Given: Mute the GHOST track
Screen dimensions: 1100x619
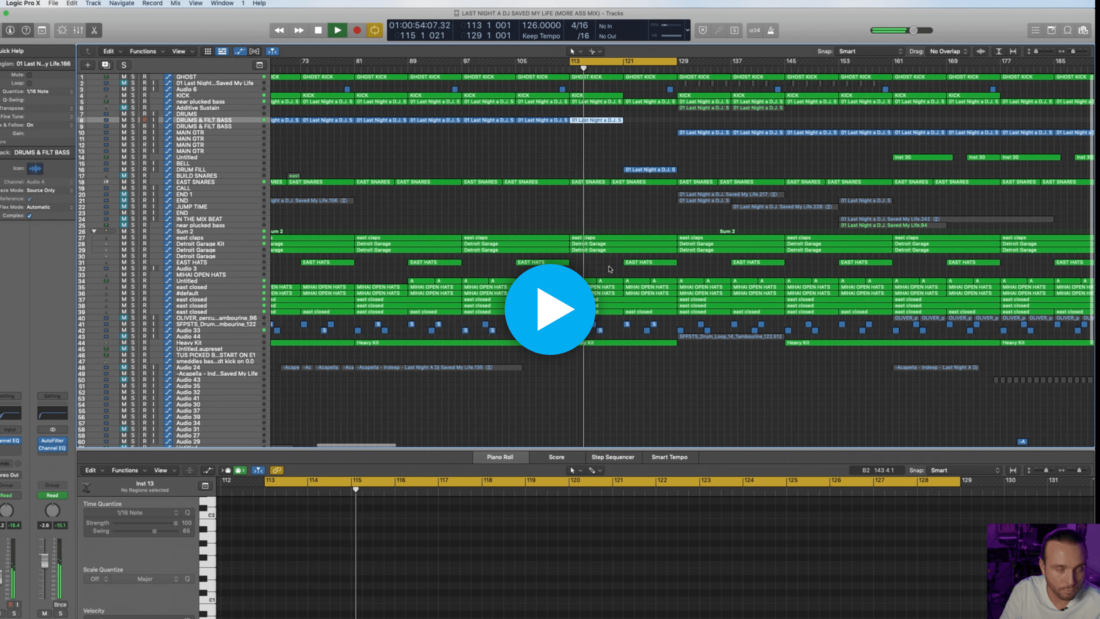Looking at the screenshot, I should [x=123, y=77].
